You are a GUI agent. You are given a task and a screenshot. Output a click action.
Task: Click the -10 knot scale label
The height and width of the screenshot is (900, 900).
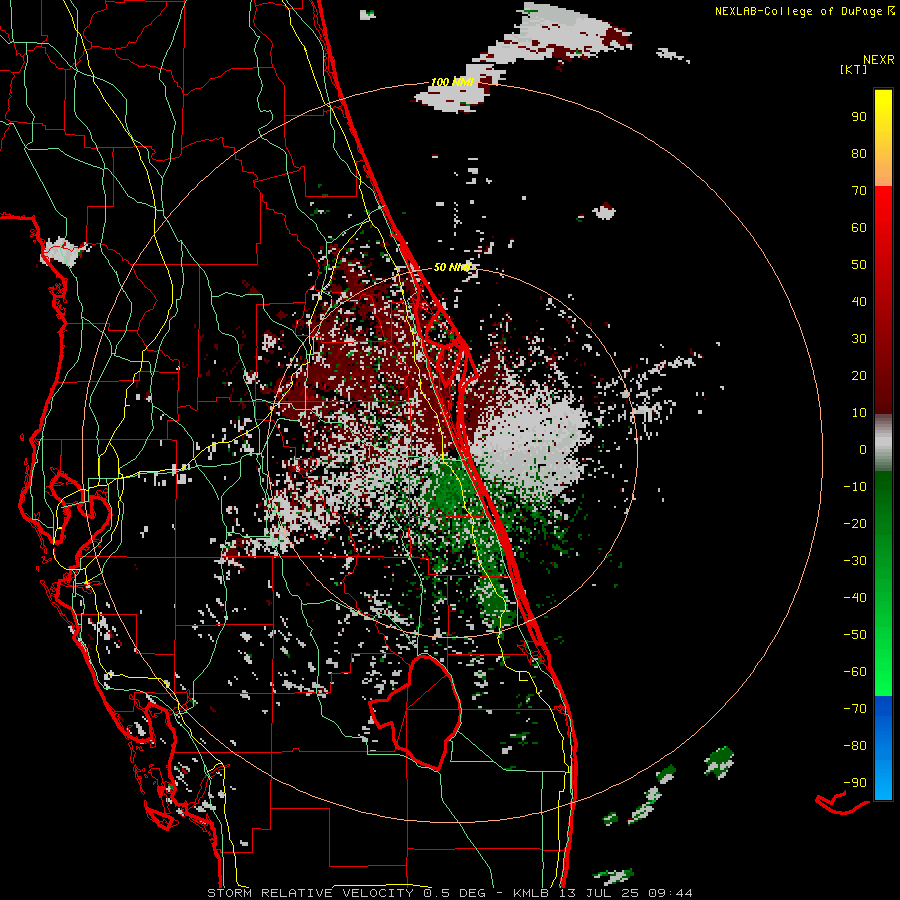(855, 487)
